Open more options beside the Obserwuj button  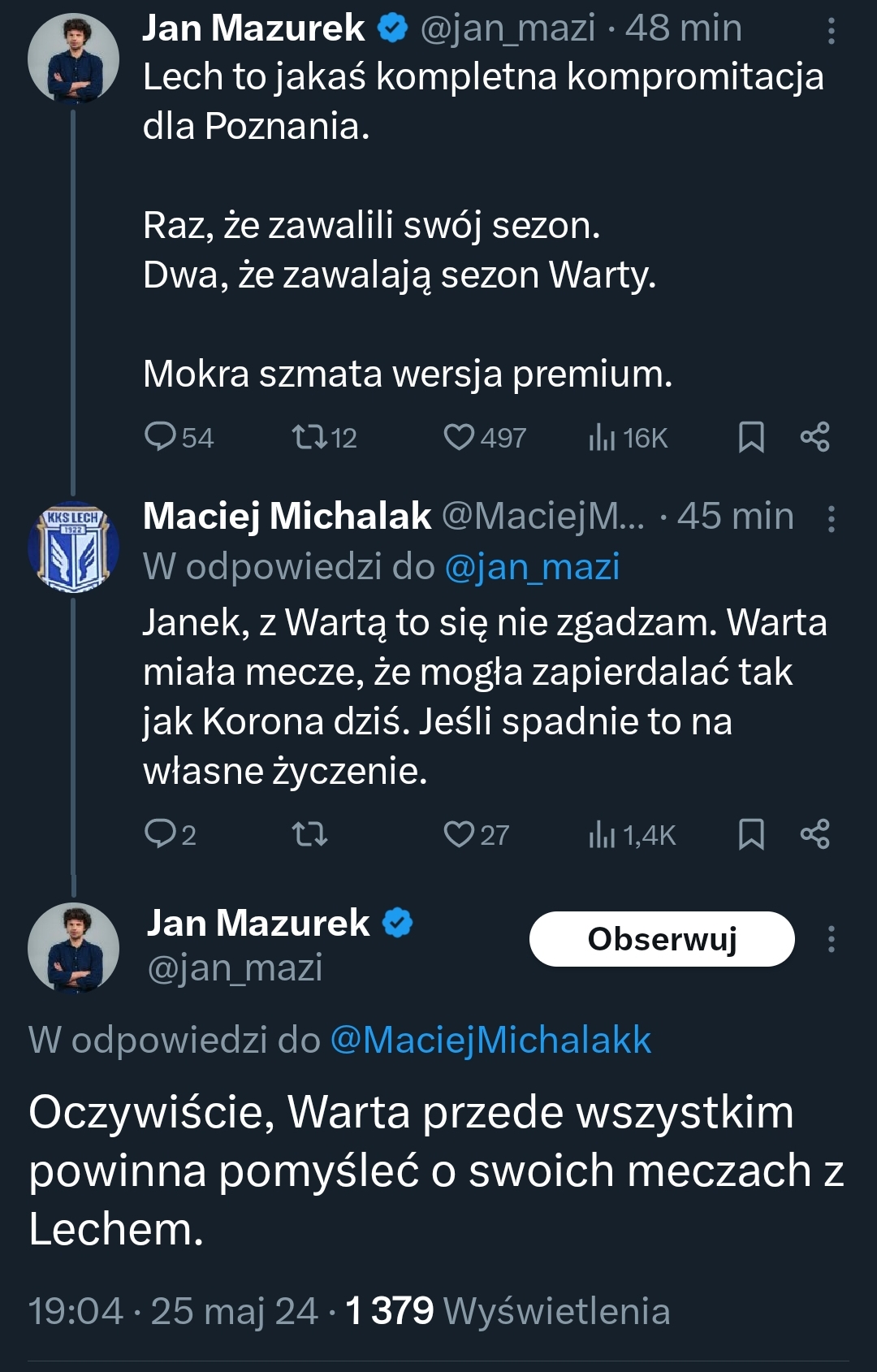831,939
